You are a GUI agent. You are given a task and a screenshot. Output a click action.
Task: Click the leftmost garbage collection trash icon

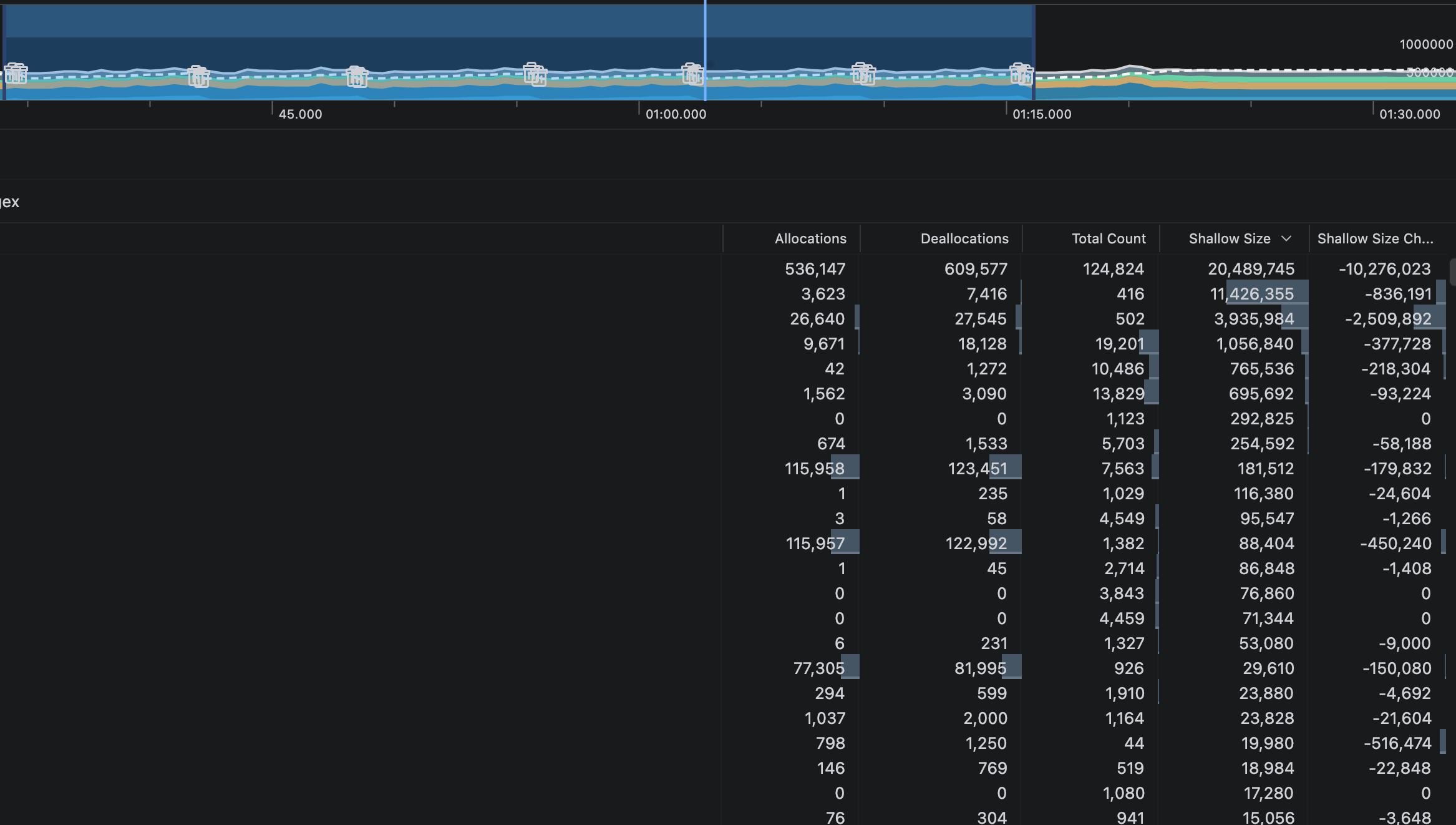pos(16,74)
